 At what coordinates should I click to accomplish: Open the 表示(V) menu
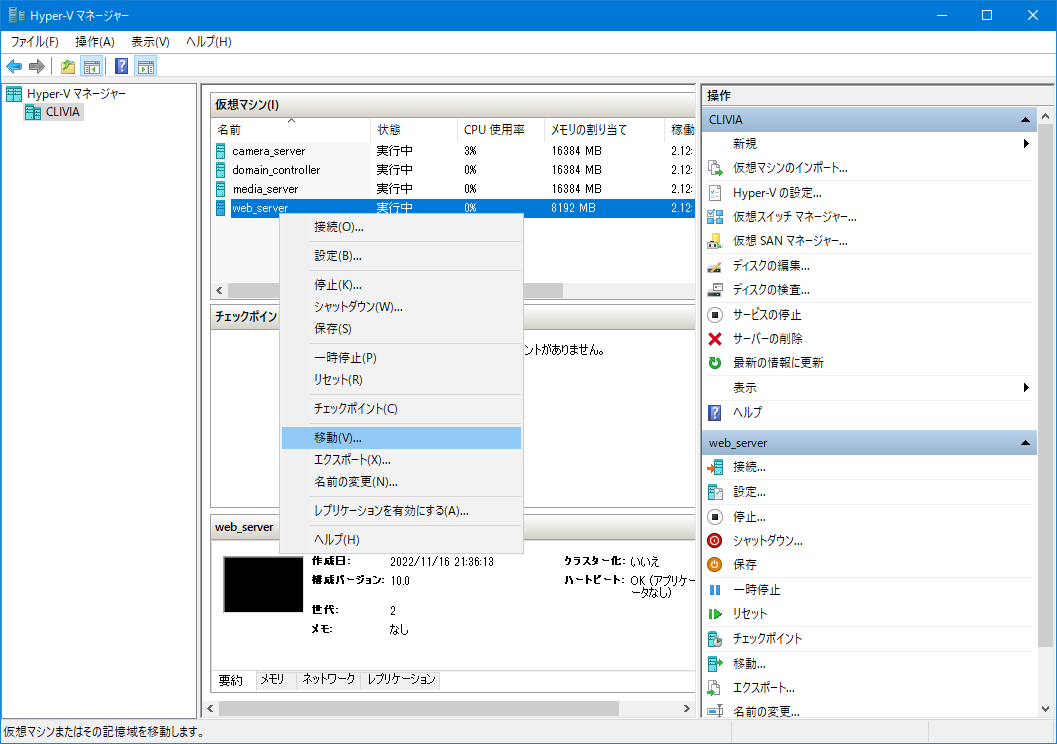click(150, 42)
